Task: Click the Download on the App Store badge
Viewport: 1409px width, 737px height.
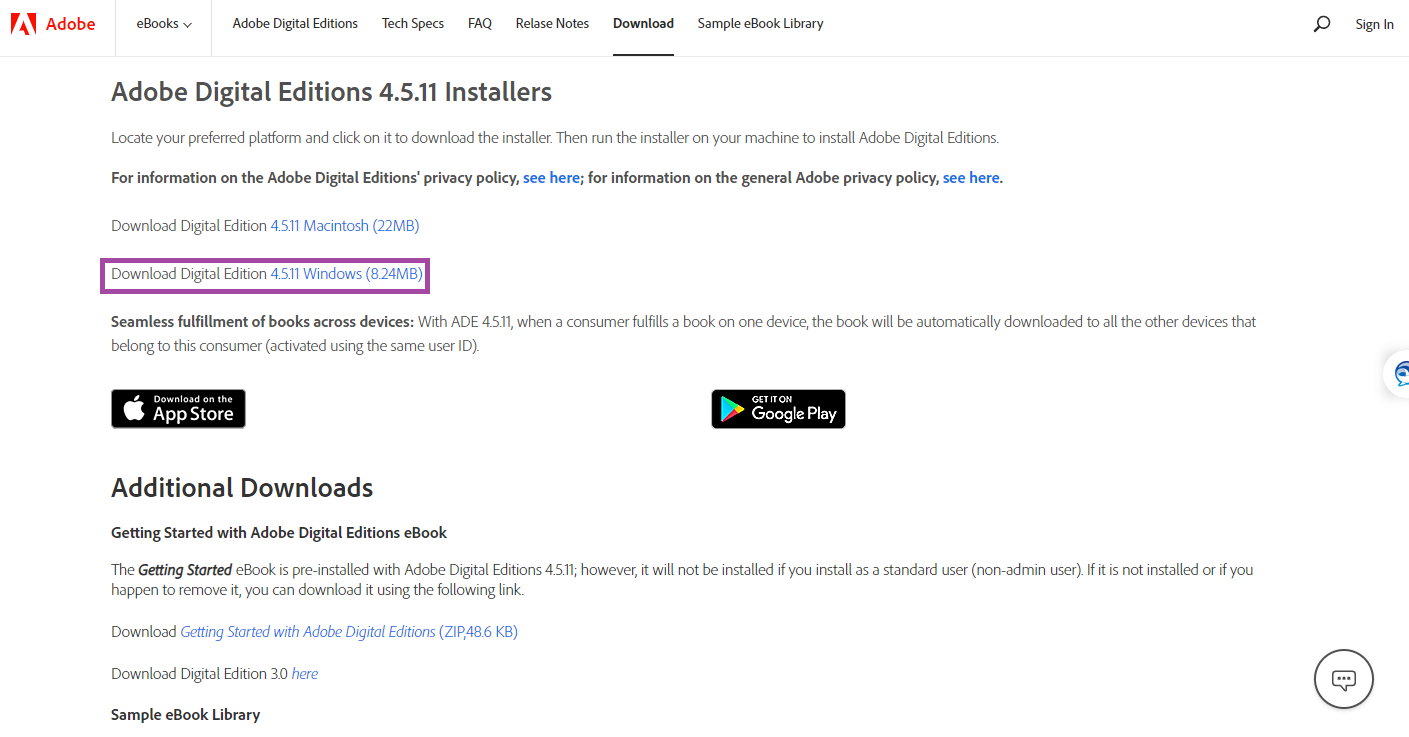Action: pyautogui.click(x=178, y=409)
